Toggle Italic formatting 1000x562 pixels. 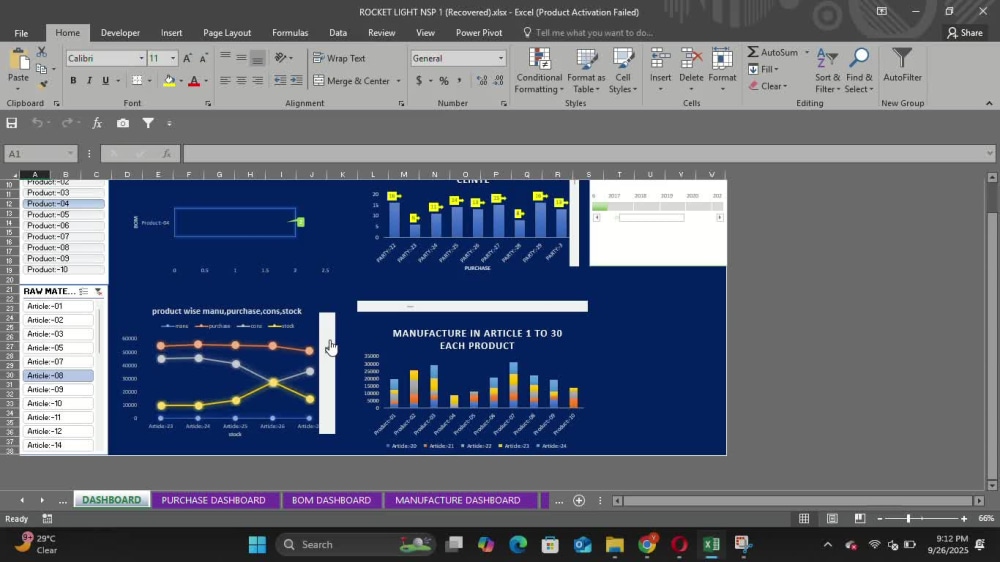(x=89, y=80)
